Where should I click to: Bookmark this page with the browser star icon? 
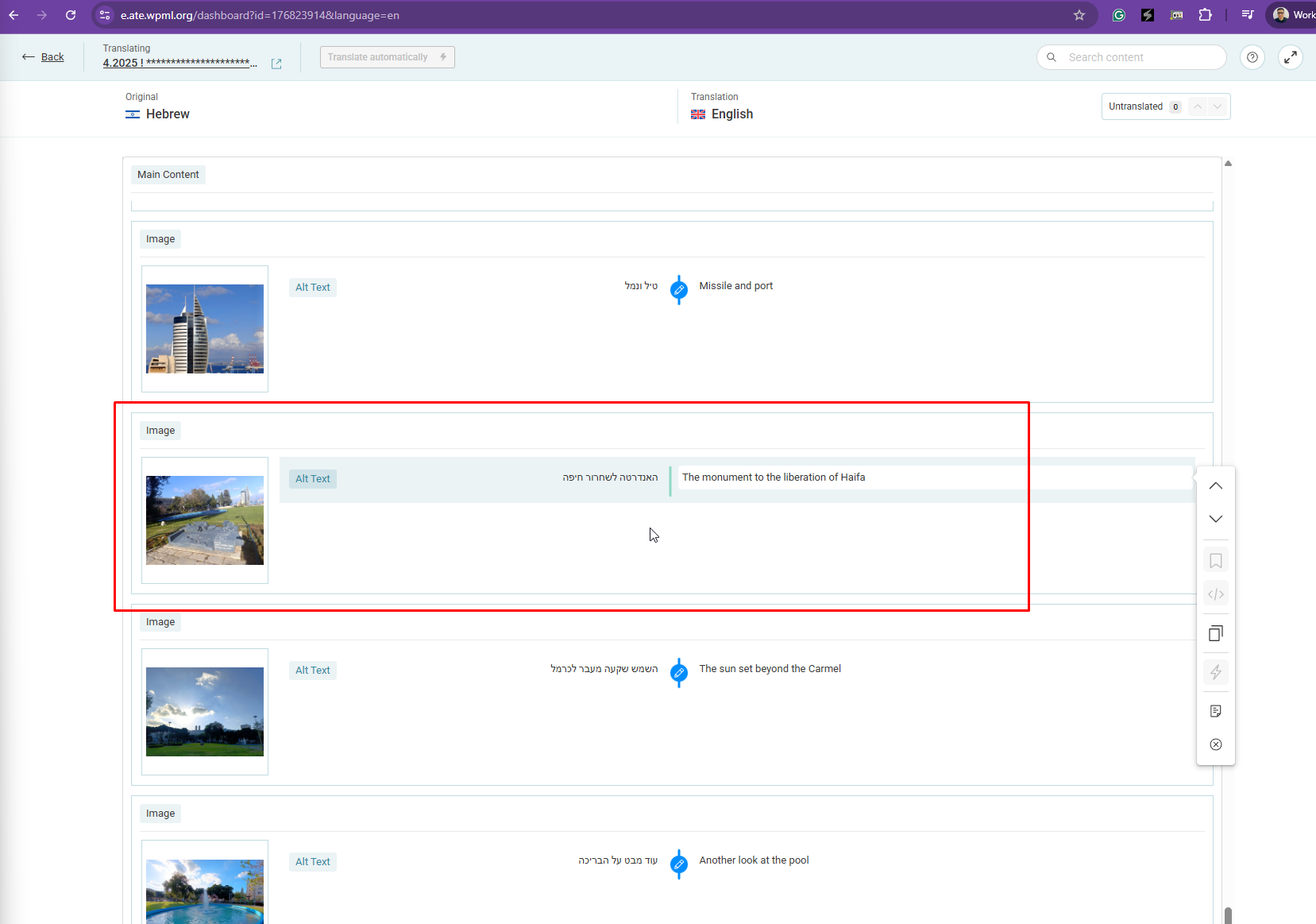click(x=1079, y=15)
